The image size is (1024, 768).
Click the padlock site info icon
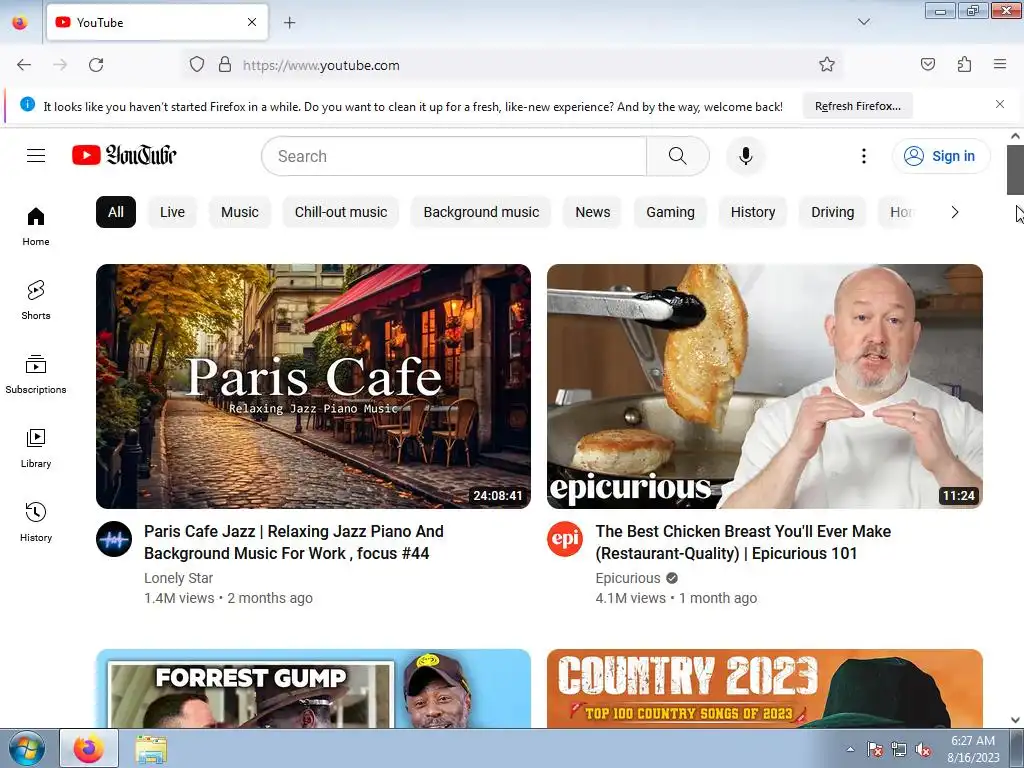coord(225,65)
